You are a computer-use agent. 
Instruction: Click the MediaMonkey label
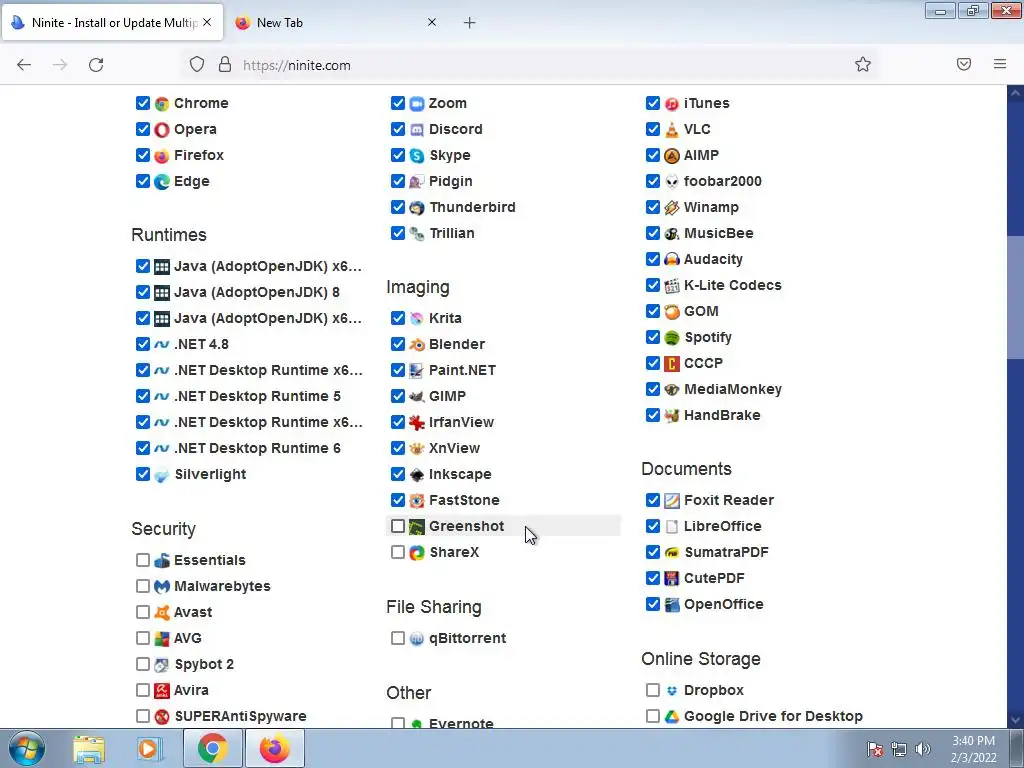click(733, 389)
